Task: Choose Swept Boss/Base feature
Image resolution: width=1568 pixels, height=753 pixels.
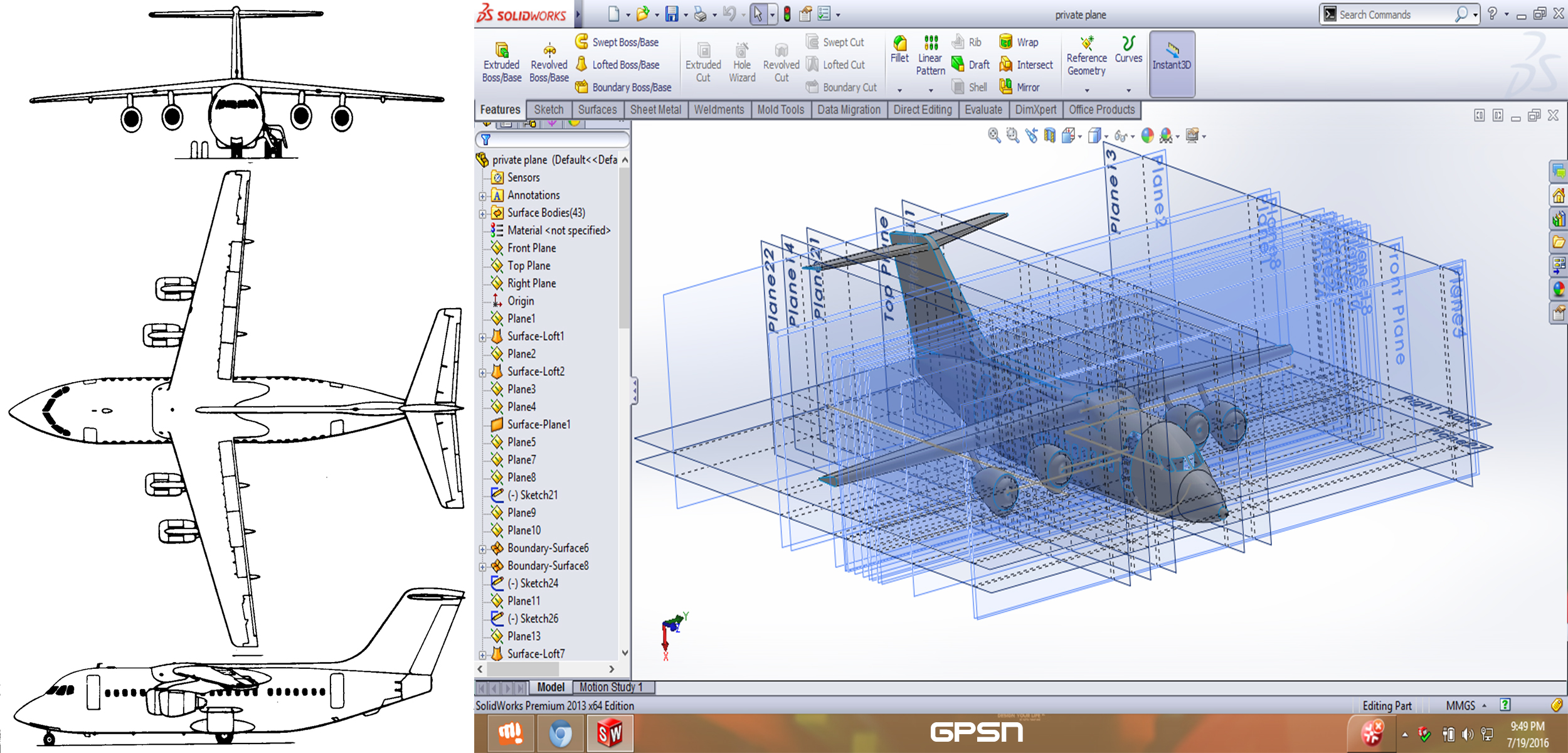Action: click(617, 42)
